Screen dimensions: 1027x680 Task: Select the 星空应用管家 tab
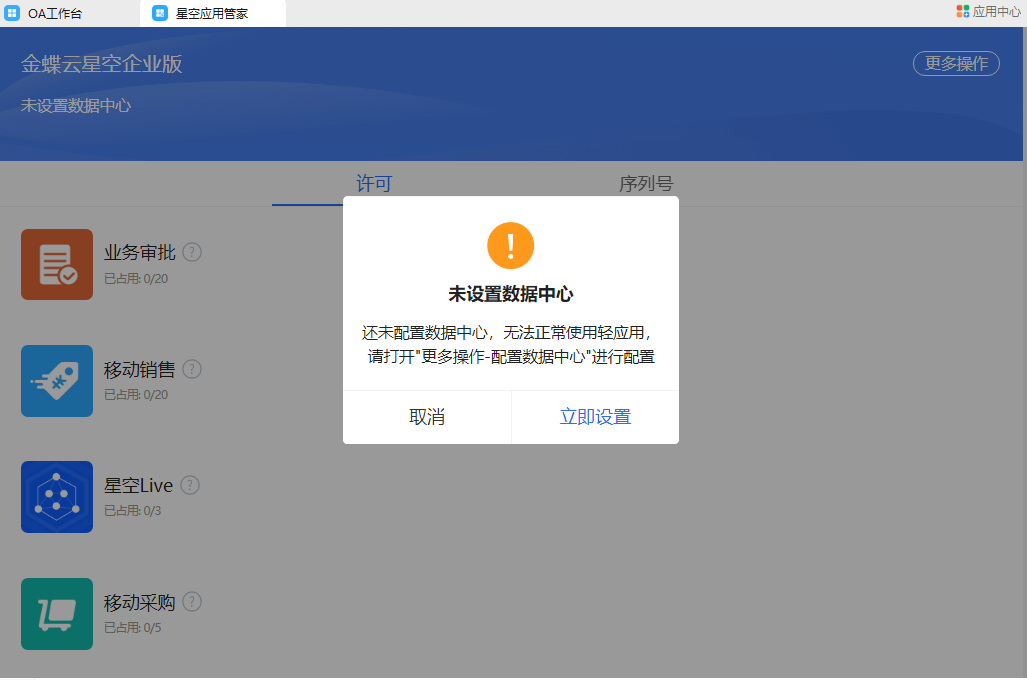(x=211, y=13)
